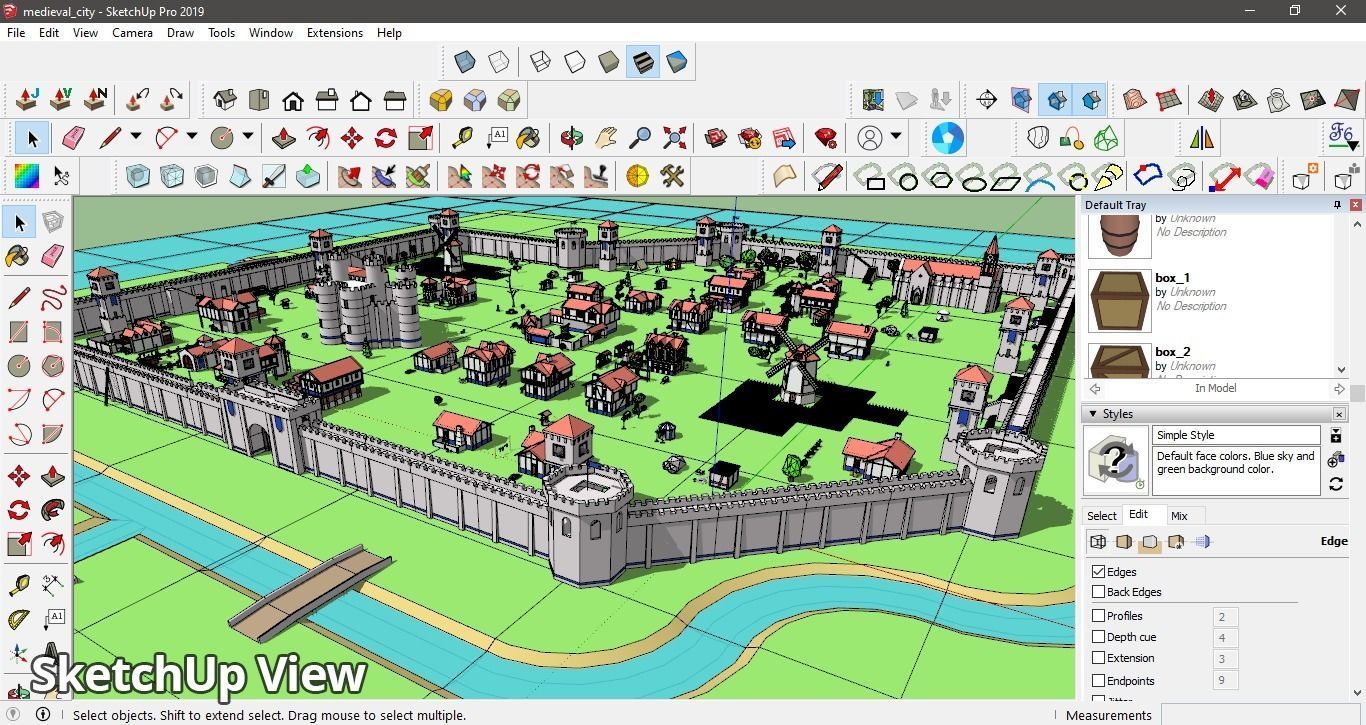Close the Styles panel
Screen dimensions: 1366x725
(1339, 414)
